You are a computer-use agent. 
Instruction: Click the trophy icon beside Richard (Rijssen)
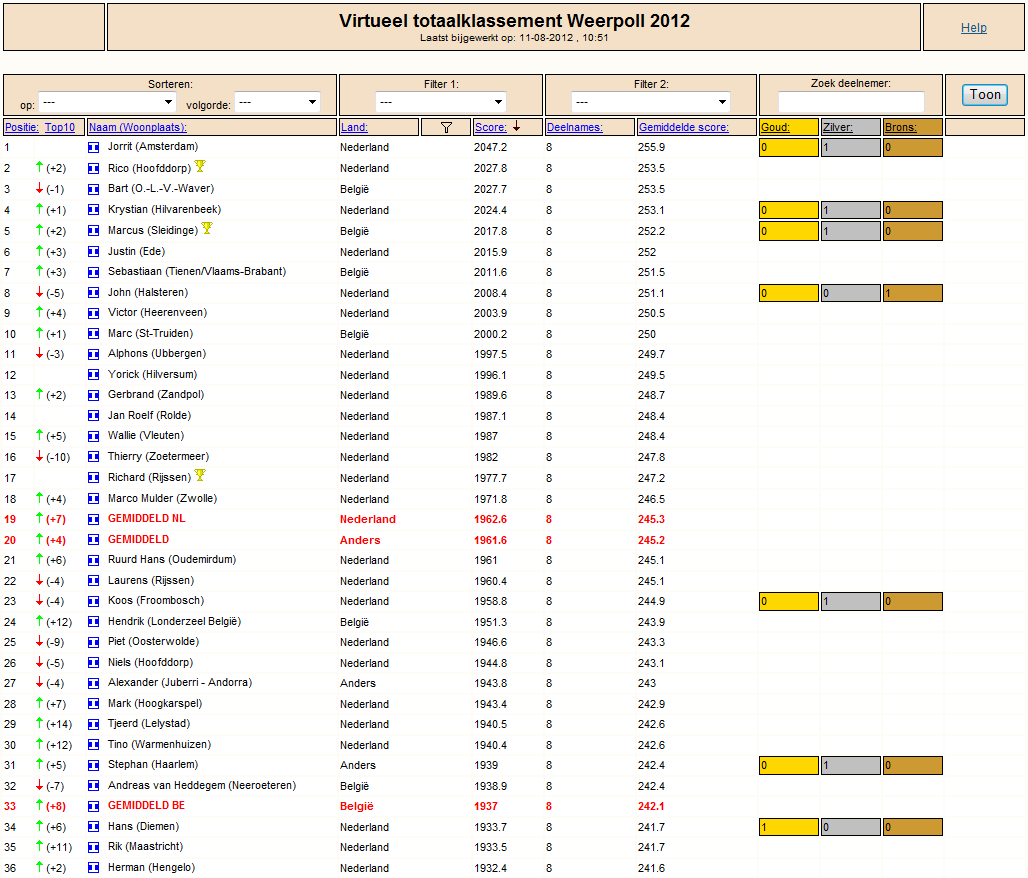(x=200, y=475)
